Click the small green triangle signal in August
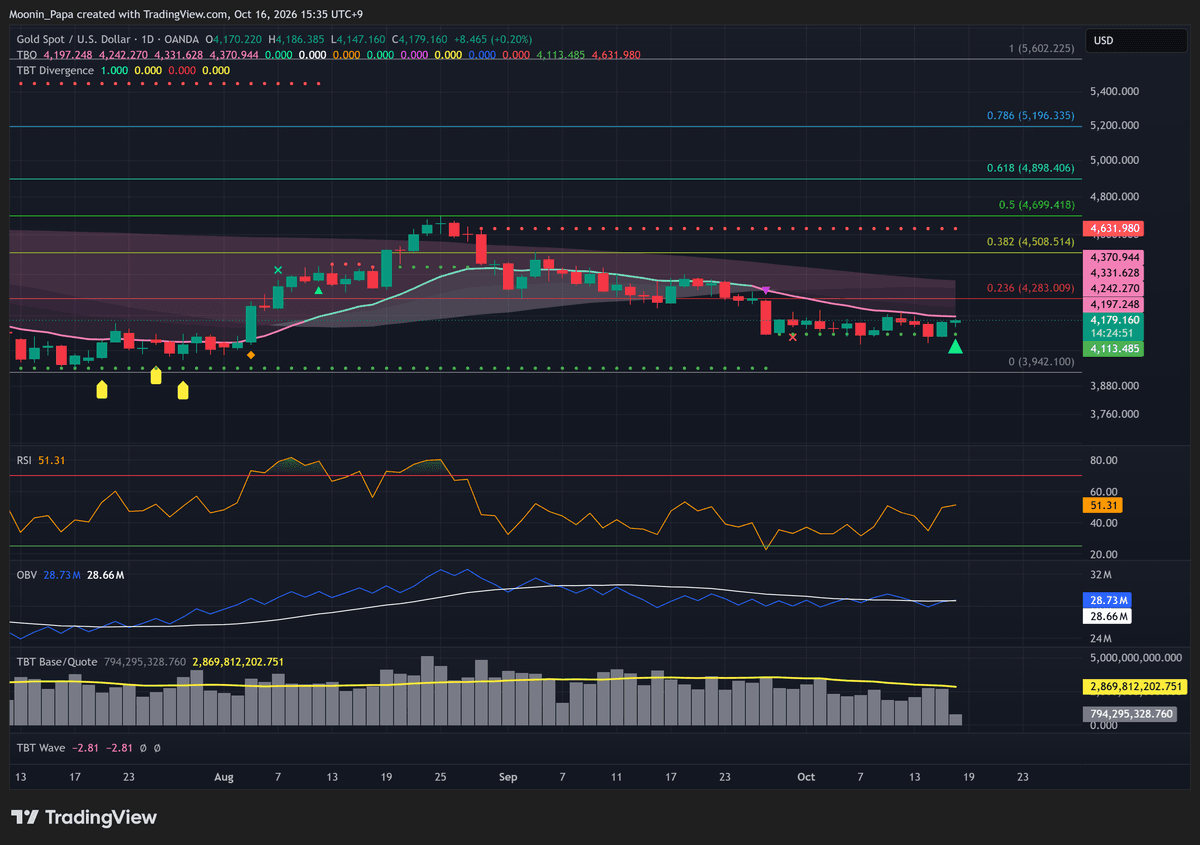 [x=318, y=290]
